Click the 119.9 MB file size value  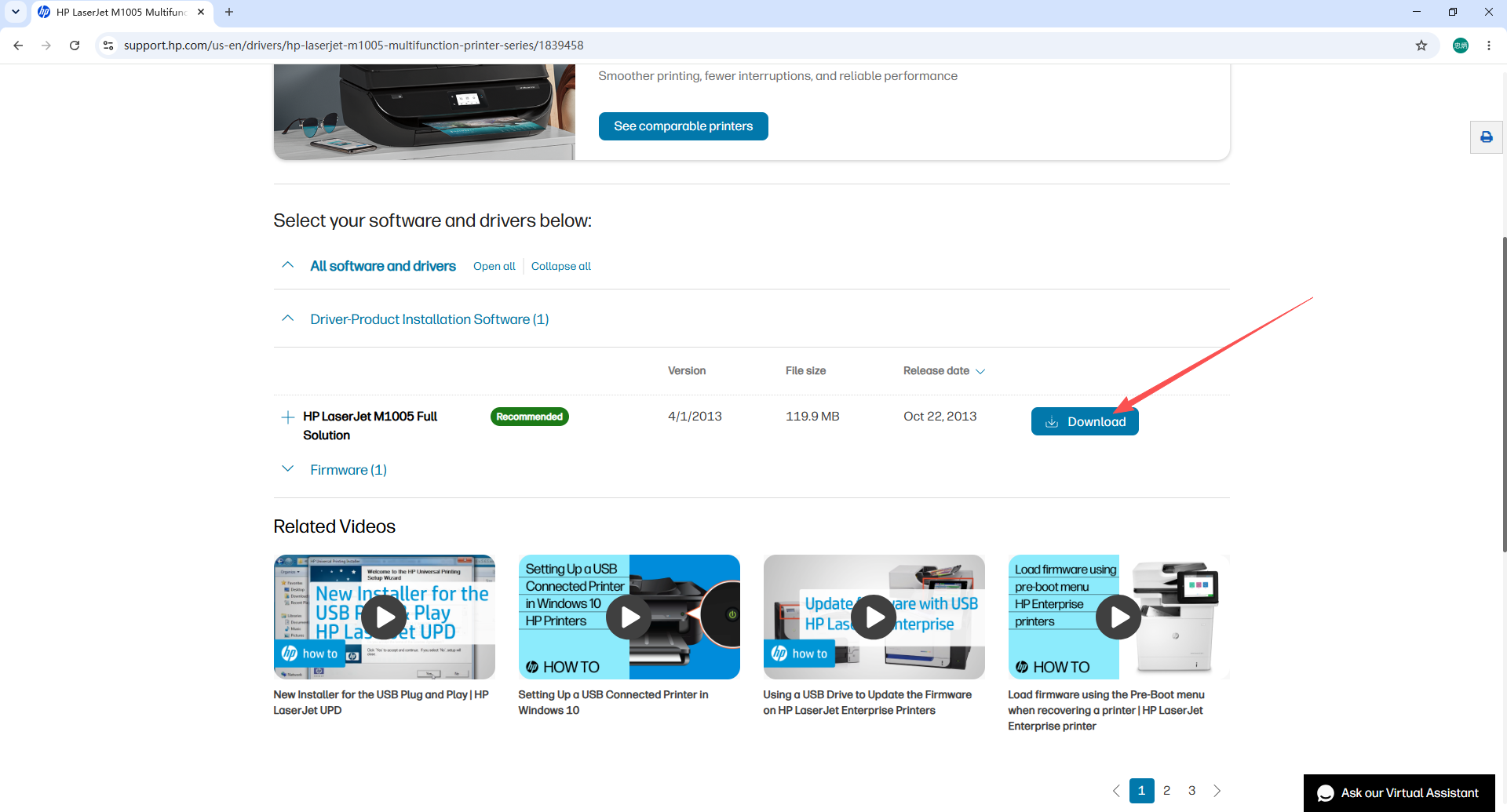[812, 417]
